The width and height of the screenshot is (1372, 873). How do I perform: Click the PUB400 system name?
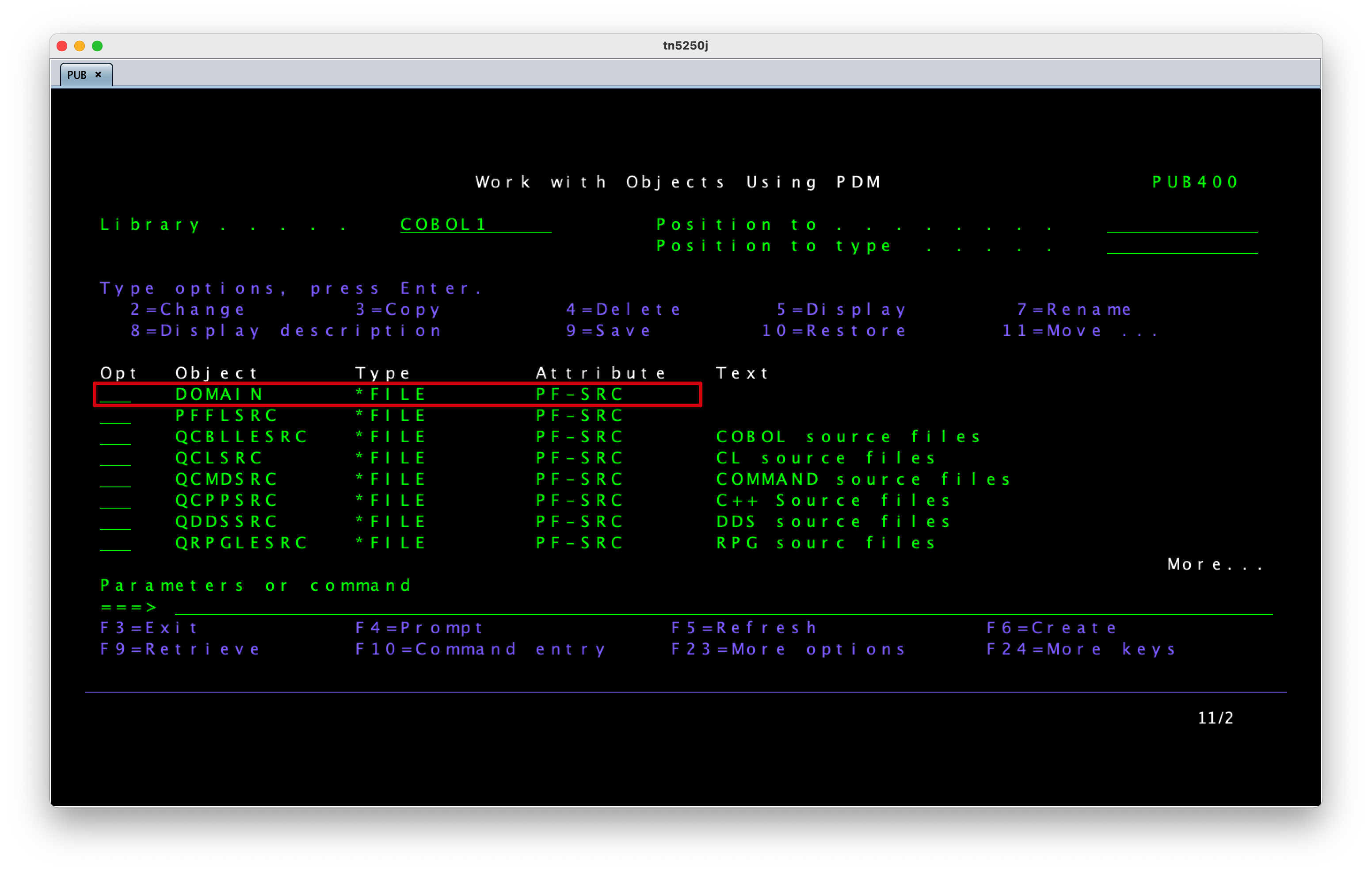[x=1195, y=182]
